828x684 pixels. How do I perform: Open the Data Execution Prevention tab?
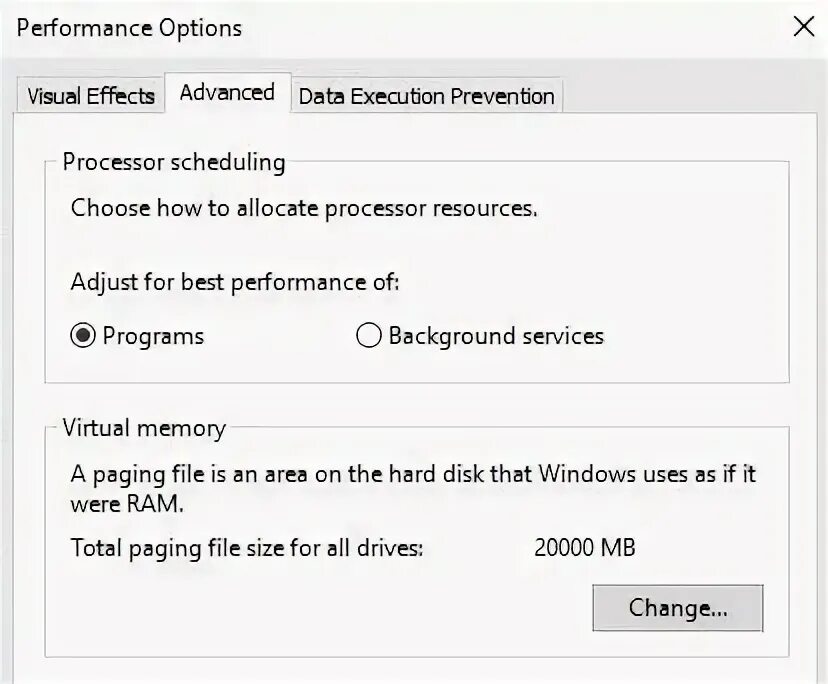(x=426, y=96)
